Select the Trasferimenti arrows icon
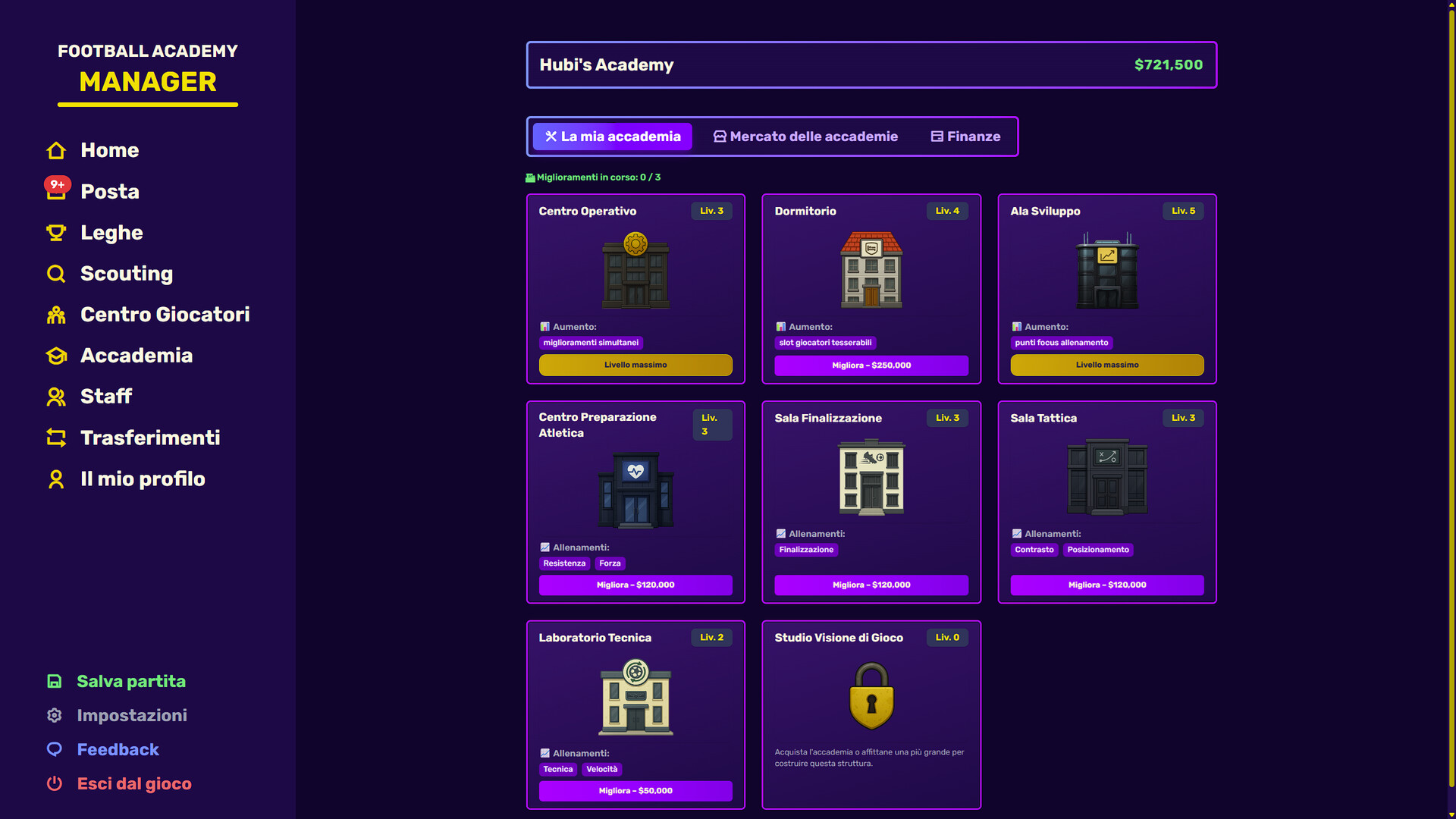1456x819 pixels. [x=56, y=438]
